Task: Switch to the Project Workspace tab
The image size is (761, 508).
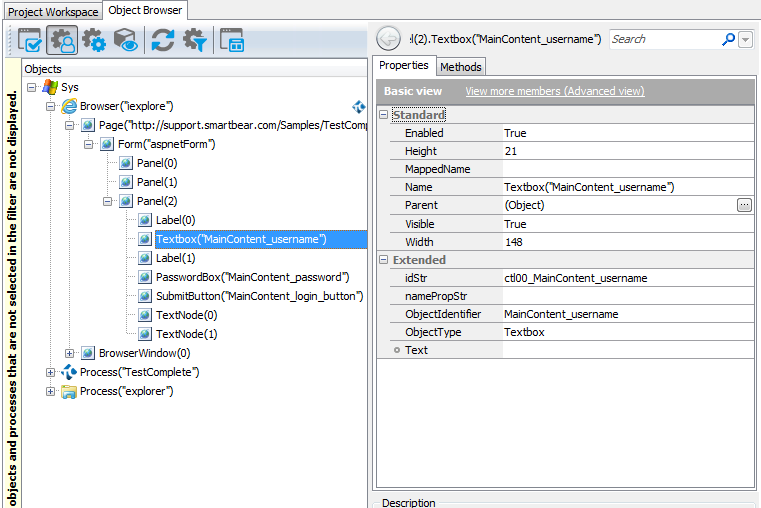Action: click(53, 11)
